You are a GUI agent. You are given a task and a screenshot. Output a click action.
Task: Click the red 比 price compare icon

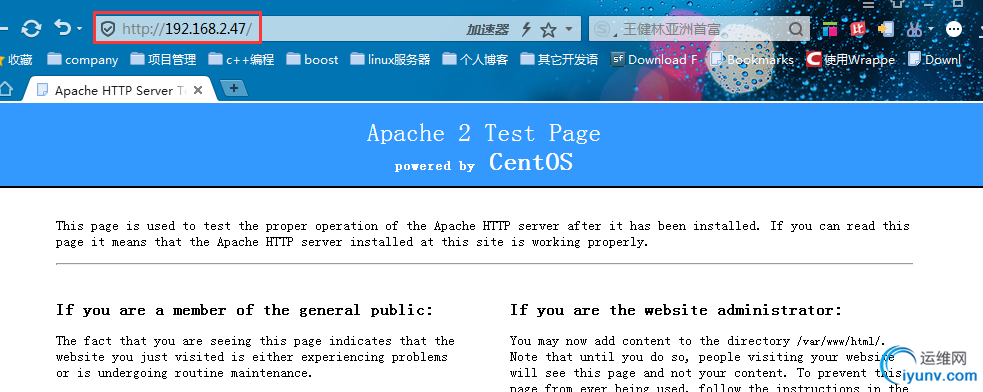858,29
